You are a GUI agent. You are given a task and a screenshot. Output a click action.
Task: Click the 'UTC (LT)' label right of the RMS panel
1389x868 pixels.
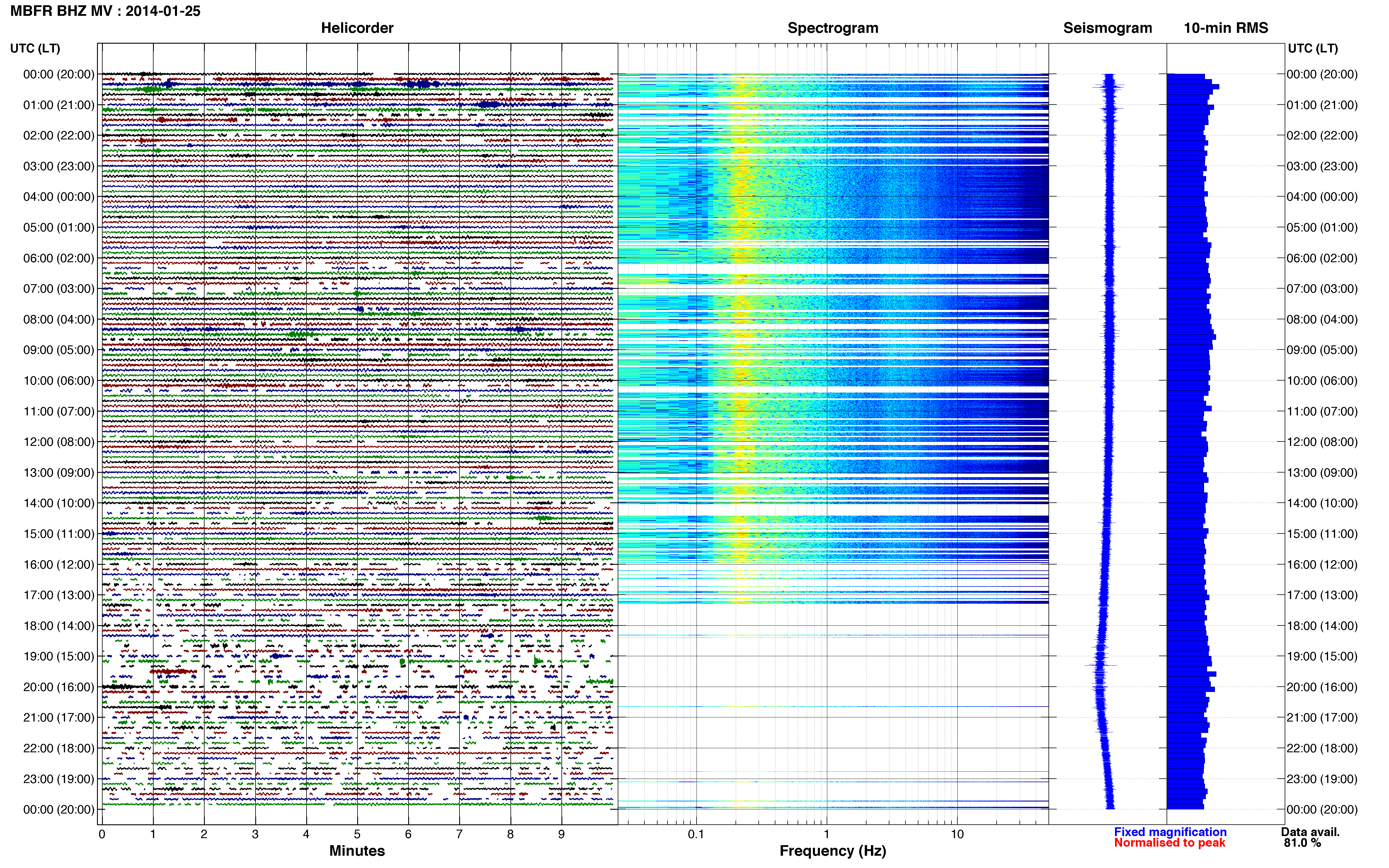coord(1313,49)
